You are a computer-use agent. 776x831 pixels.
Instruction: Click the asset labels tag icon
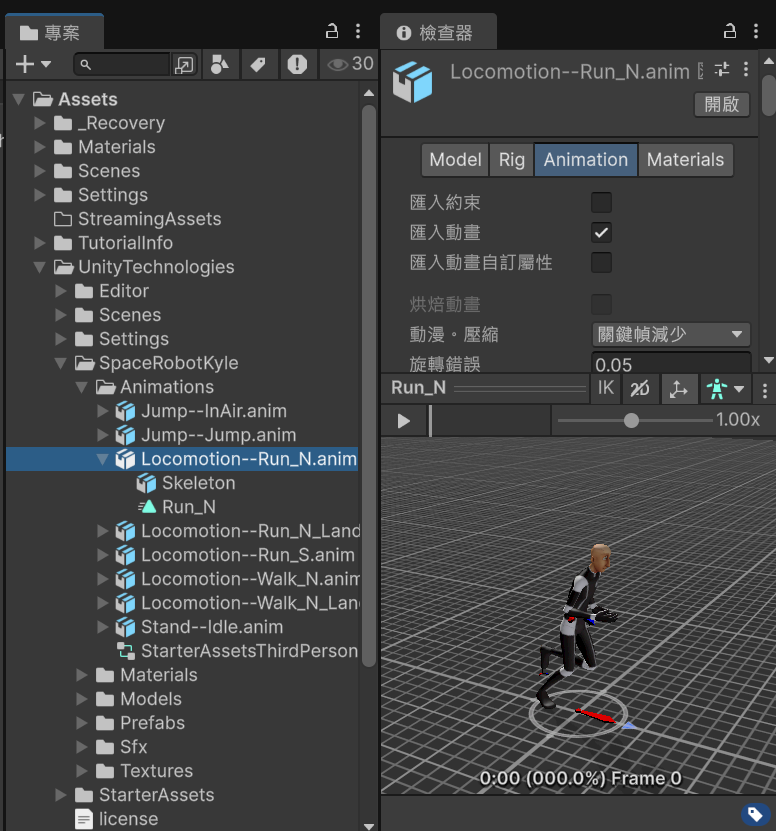tap(755, 814)
